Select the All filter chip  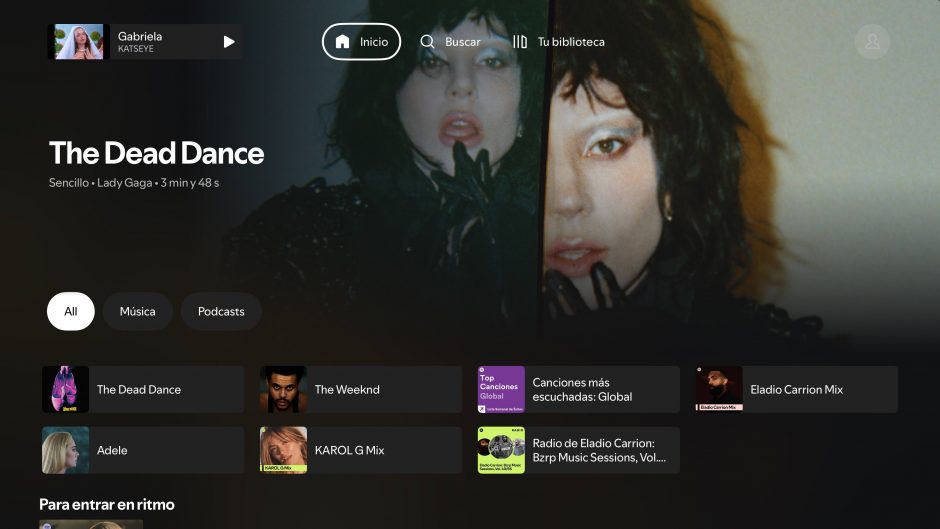click(x=71, y=311)
